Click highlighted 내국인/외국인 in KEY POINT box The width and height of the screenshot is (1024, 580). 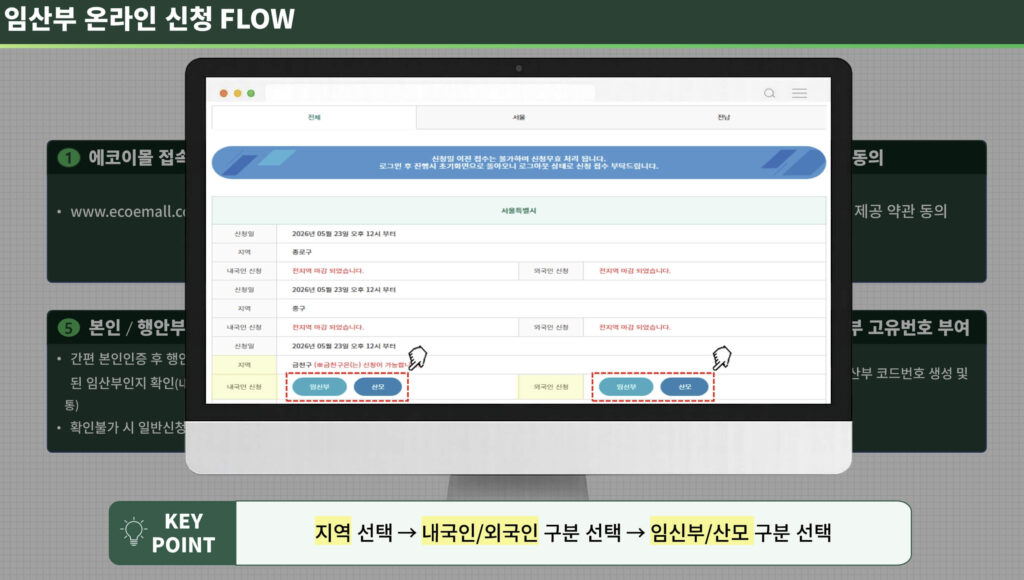480,532
